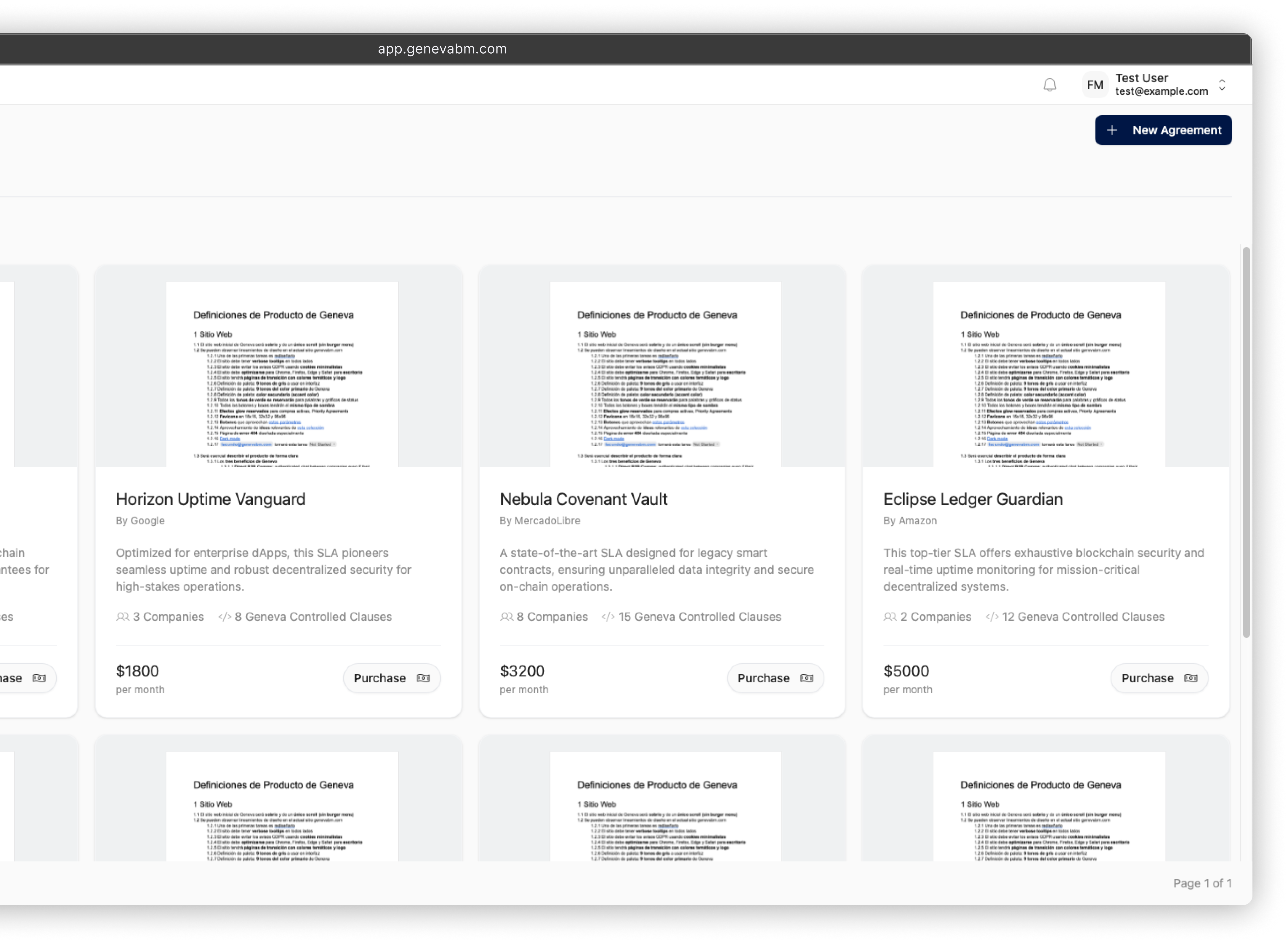Click the Eclipse Ledger Guardian description paragraph
The width and height of the screenshot is (1288, 943).
pos(1044,570)
